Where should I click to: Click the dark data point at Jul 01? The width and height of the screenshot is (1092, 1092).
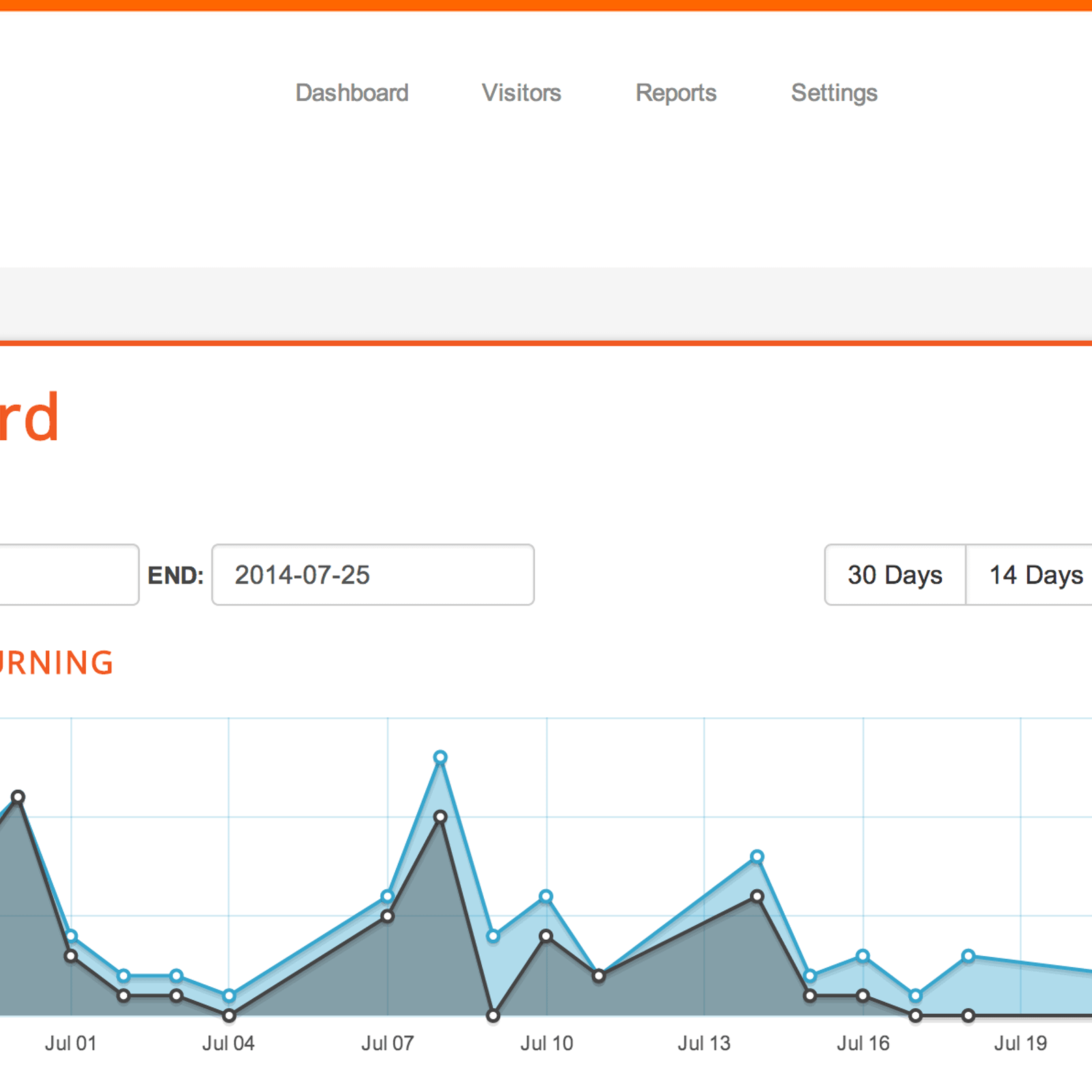click(71, 955)
